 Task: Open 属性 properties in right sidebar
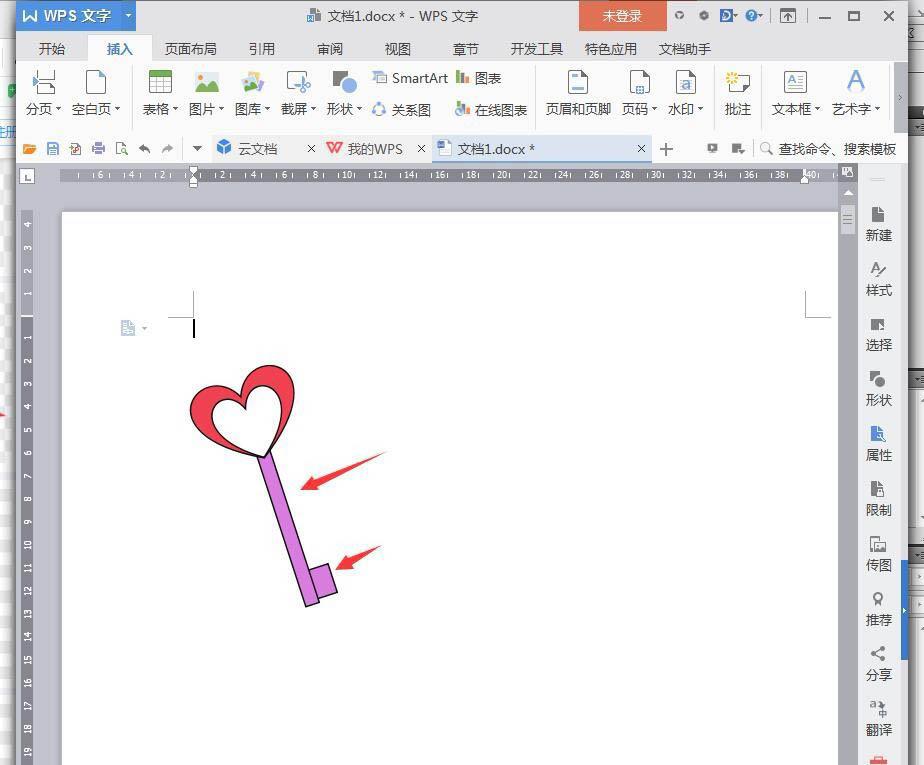(x=878, y=443)
